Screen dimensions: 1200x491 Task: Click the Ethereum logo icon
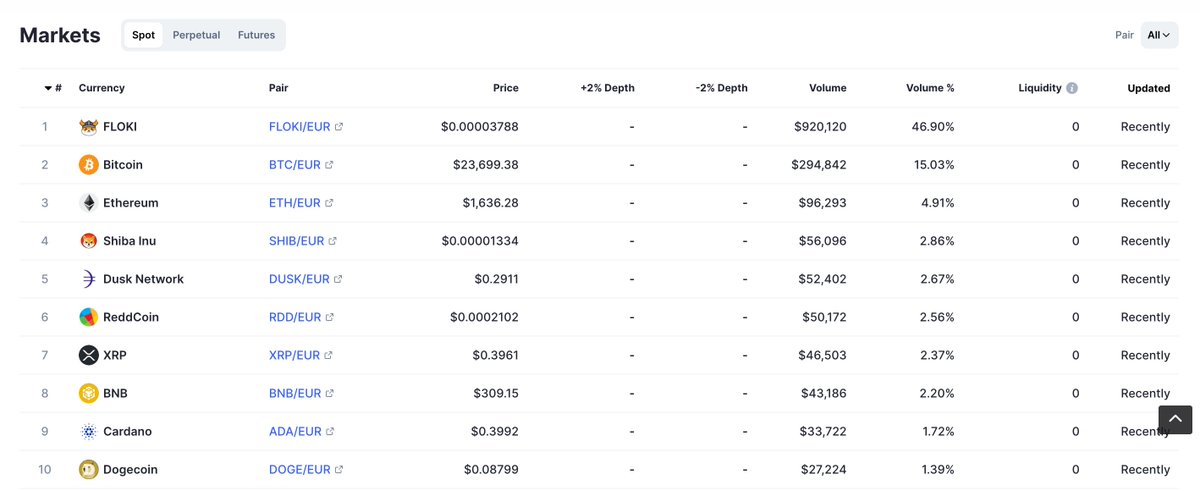tap(89, 203)
